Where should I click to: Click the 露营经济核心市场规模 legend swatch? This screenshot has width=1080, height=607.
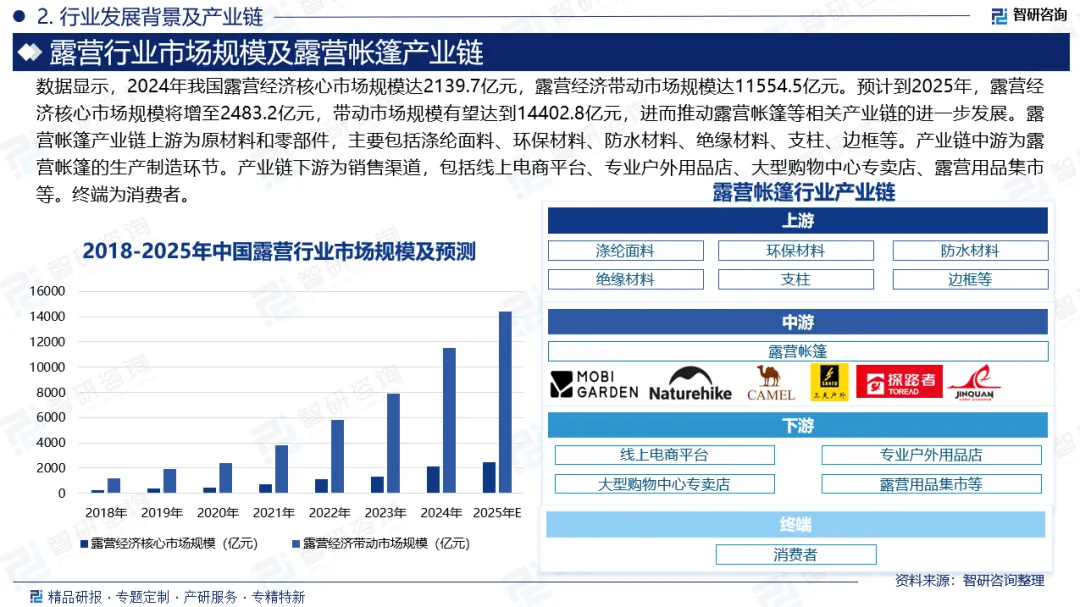[x=85, y=544]
